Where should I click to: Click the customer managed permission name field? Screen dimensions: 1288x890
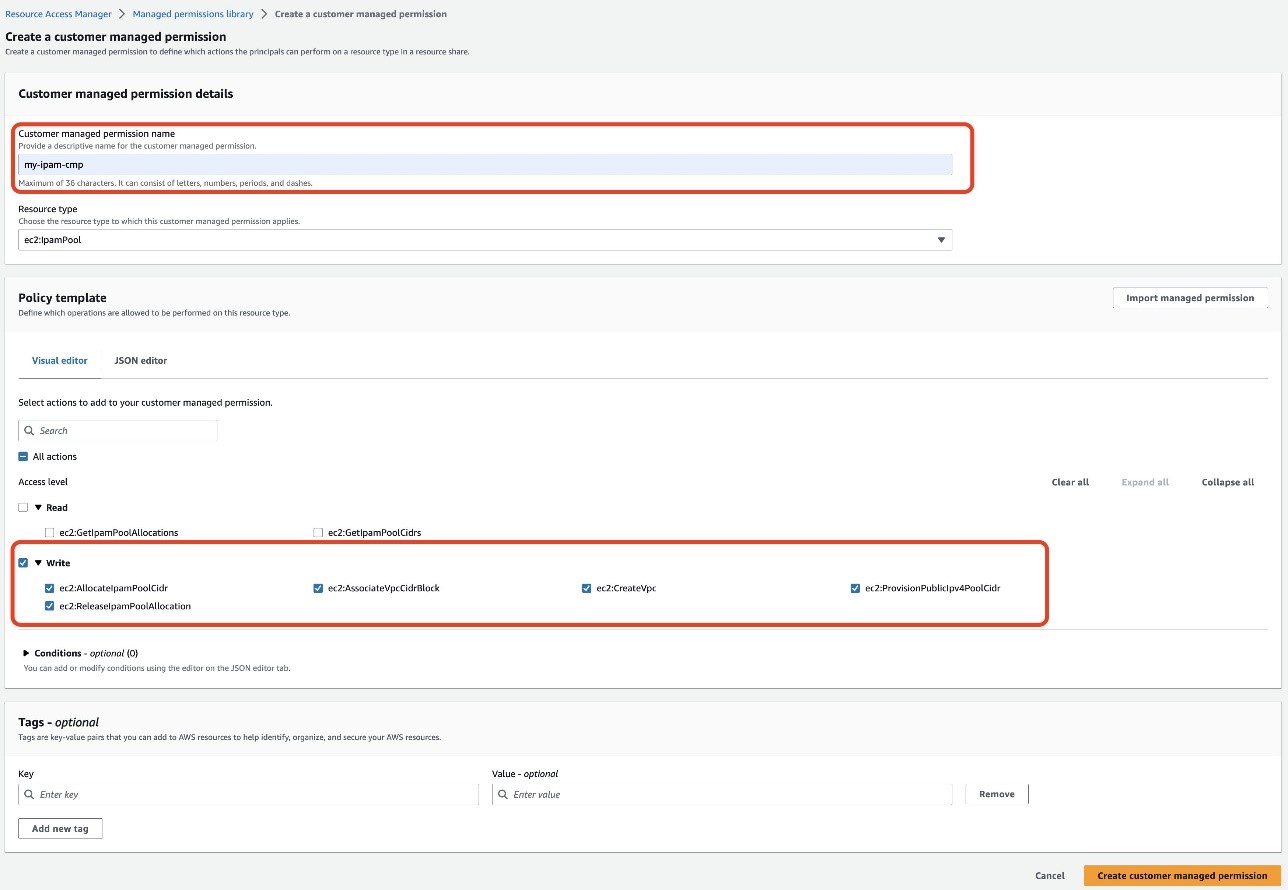(x=485, y=164)
